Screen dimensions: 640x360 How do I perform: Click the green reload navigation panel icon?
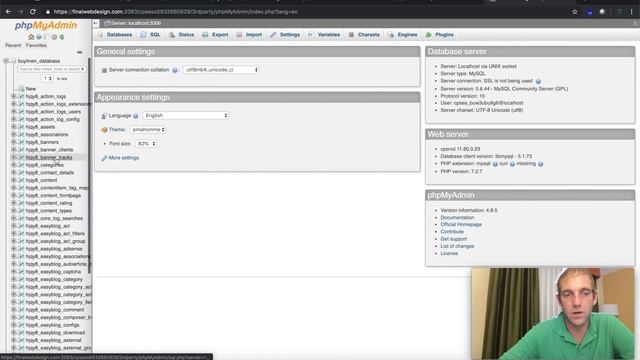pos(62,37)
